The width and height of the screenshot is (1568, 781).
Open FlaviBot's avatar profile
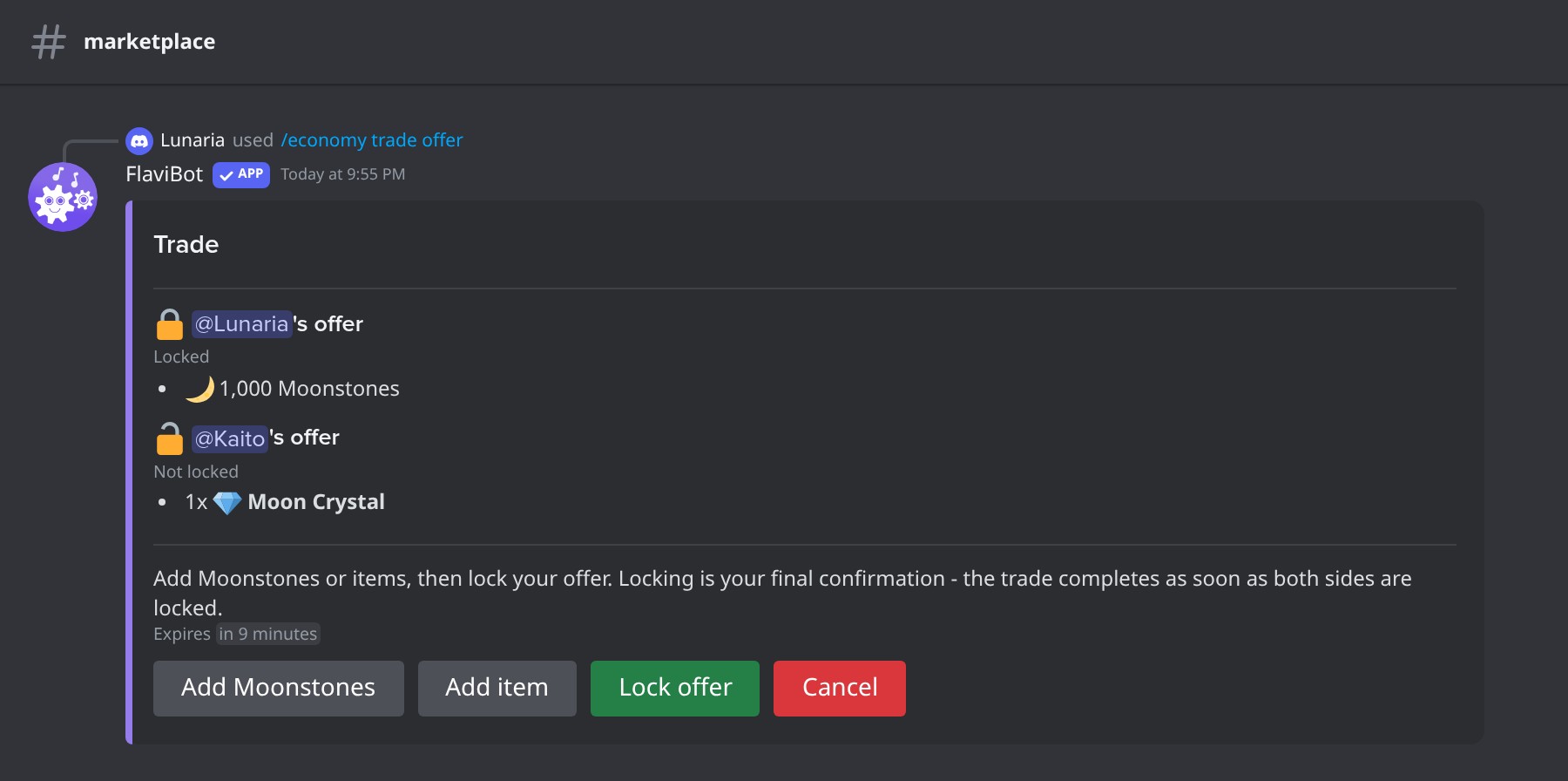[63, 197]
